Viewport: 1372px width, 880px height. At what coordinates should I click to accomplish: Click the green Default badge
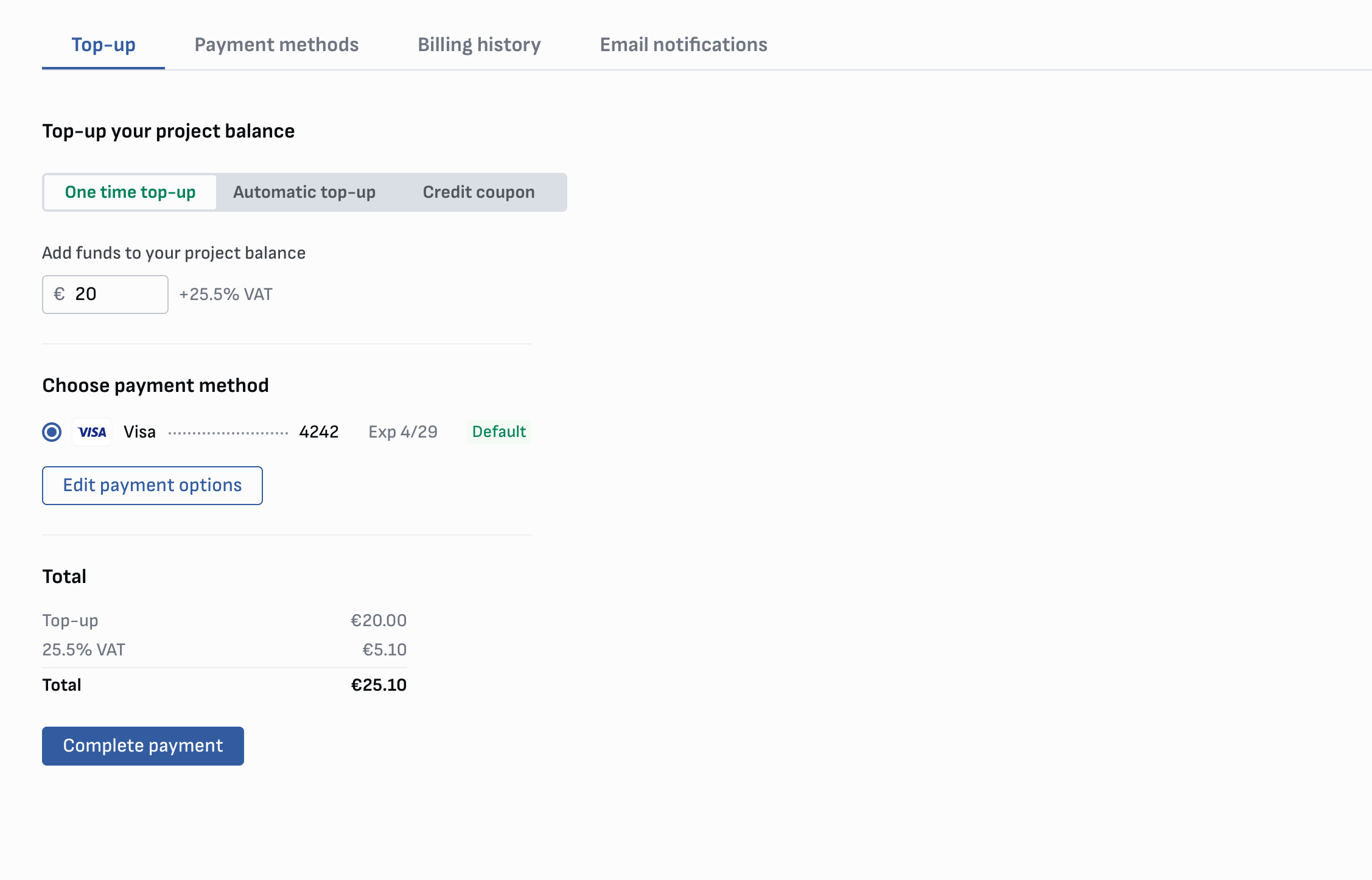[x=499, y=432]
